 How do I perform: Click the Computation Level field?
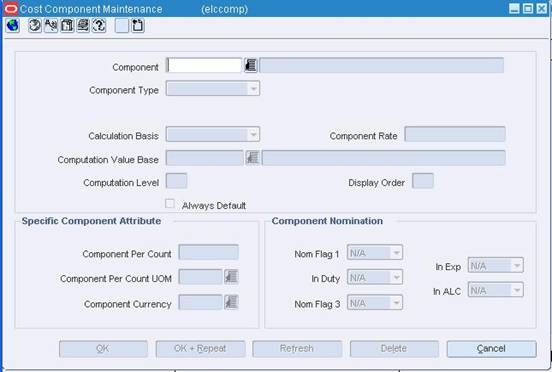tap(176, 181)
